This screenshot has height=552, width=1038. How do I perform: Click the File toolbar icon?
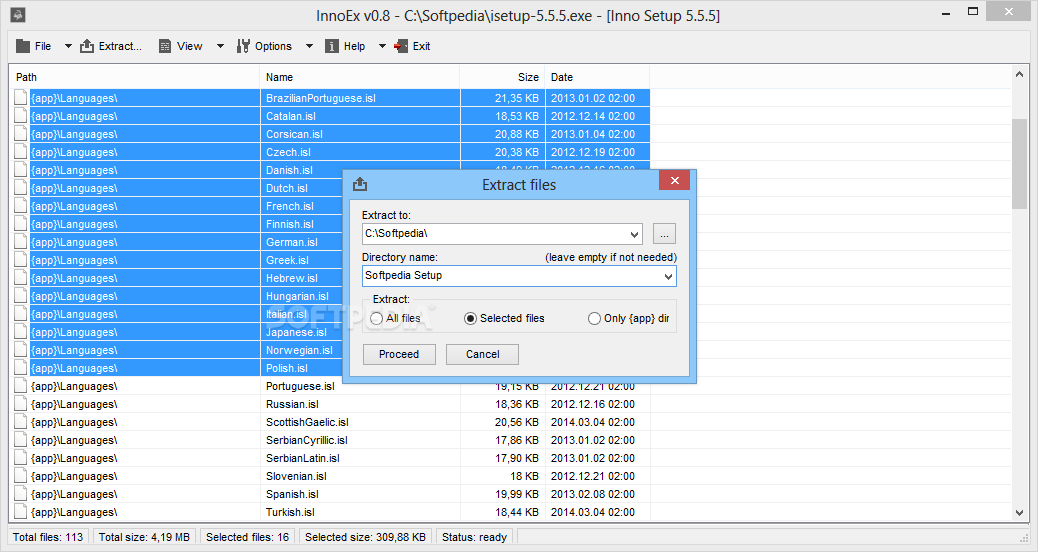[23, 46]
